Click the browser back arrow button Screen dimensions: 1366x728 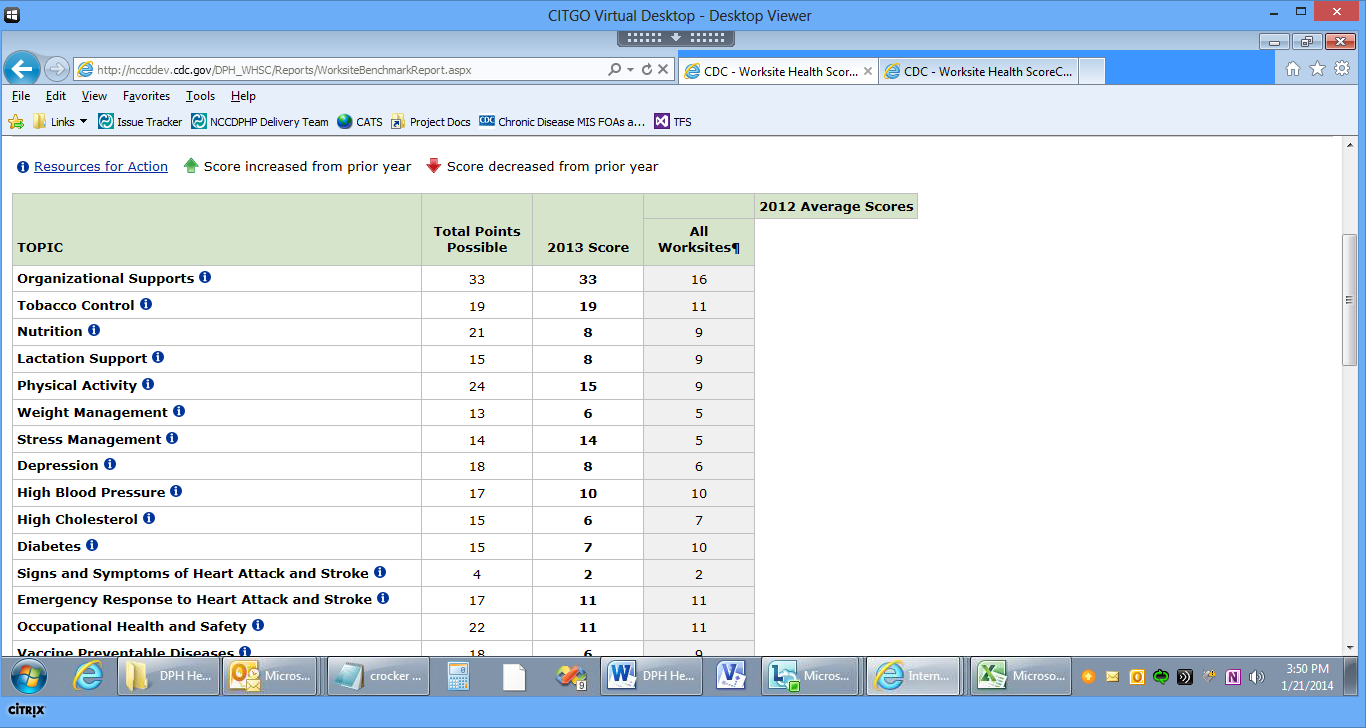22,69
